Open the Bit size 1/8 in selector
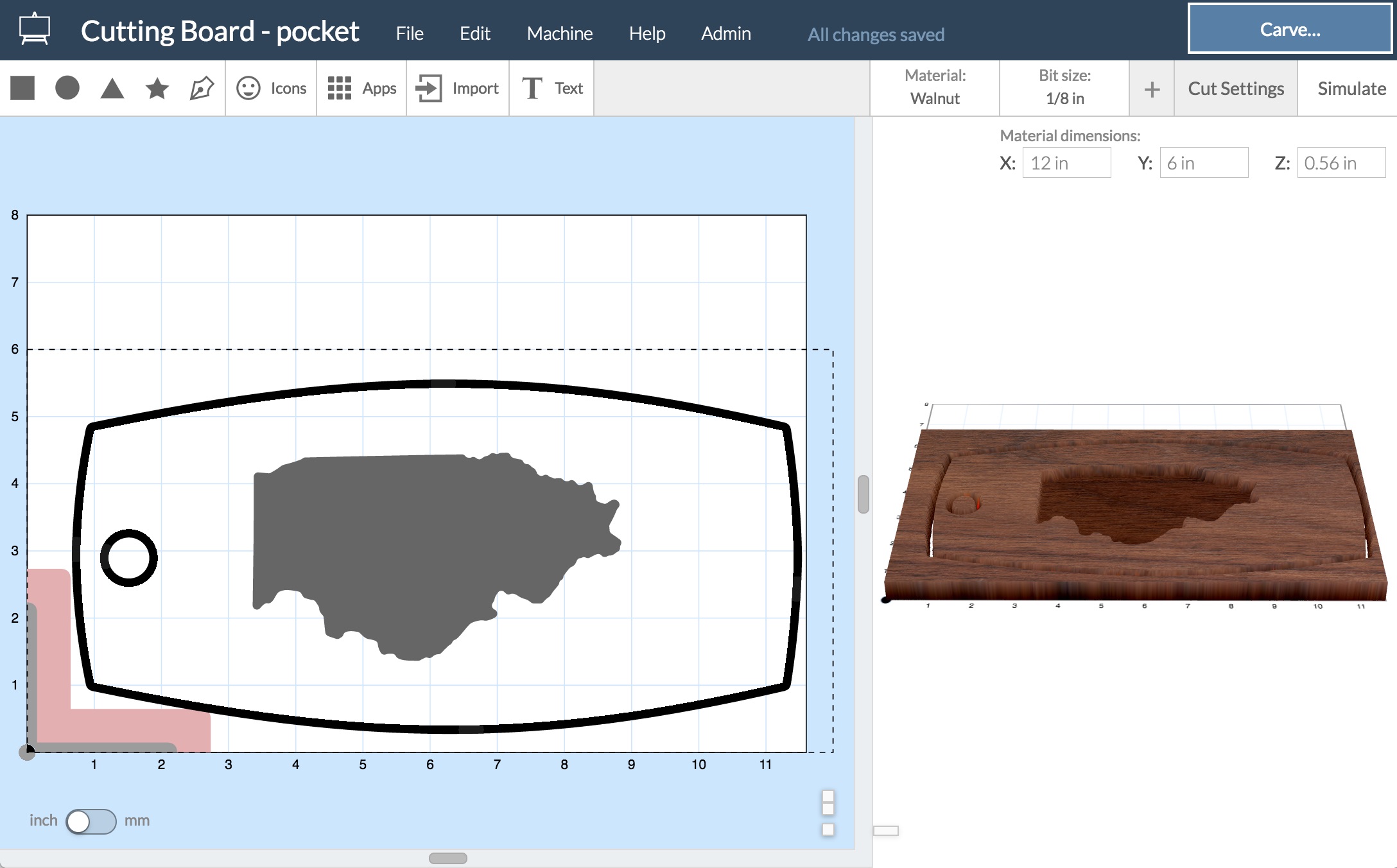 point(1064,88)
